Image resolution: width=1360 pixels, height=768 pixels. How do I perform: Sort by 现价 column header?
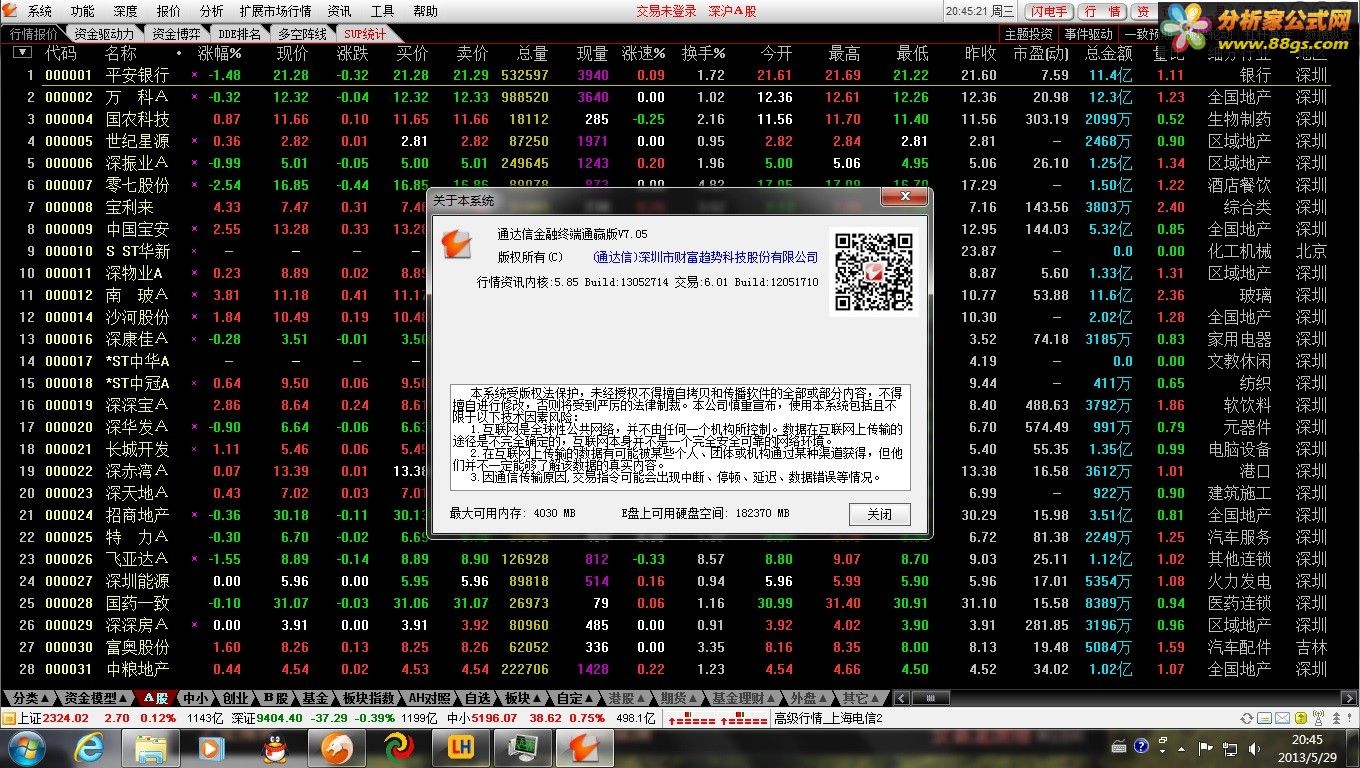293,53
